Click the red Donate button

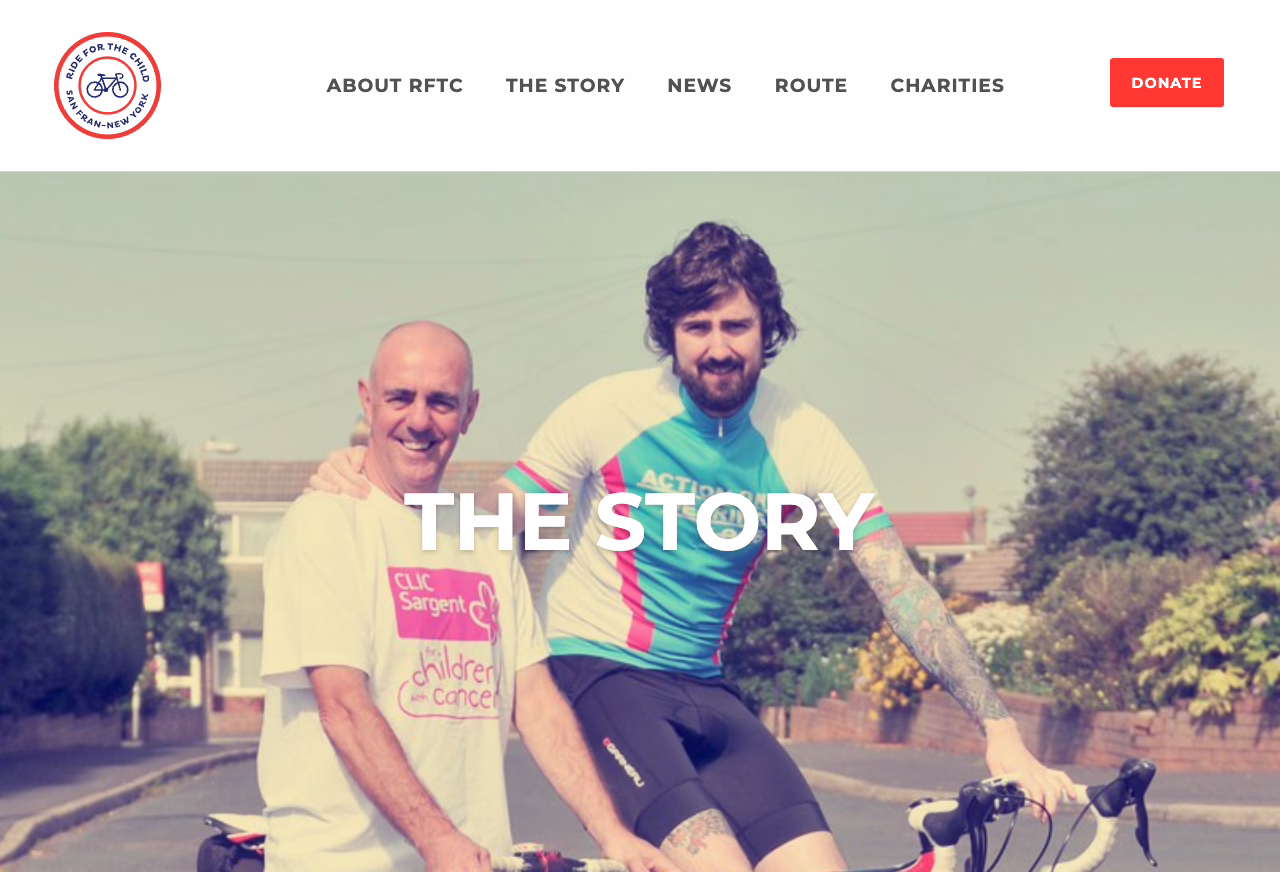(1167, 83)
